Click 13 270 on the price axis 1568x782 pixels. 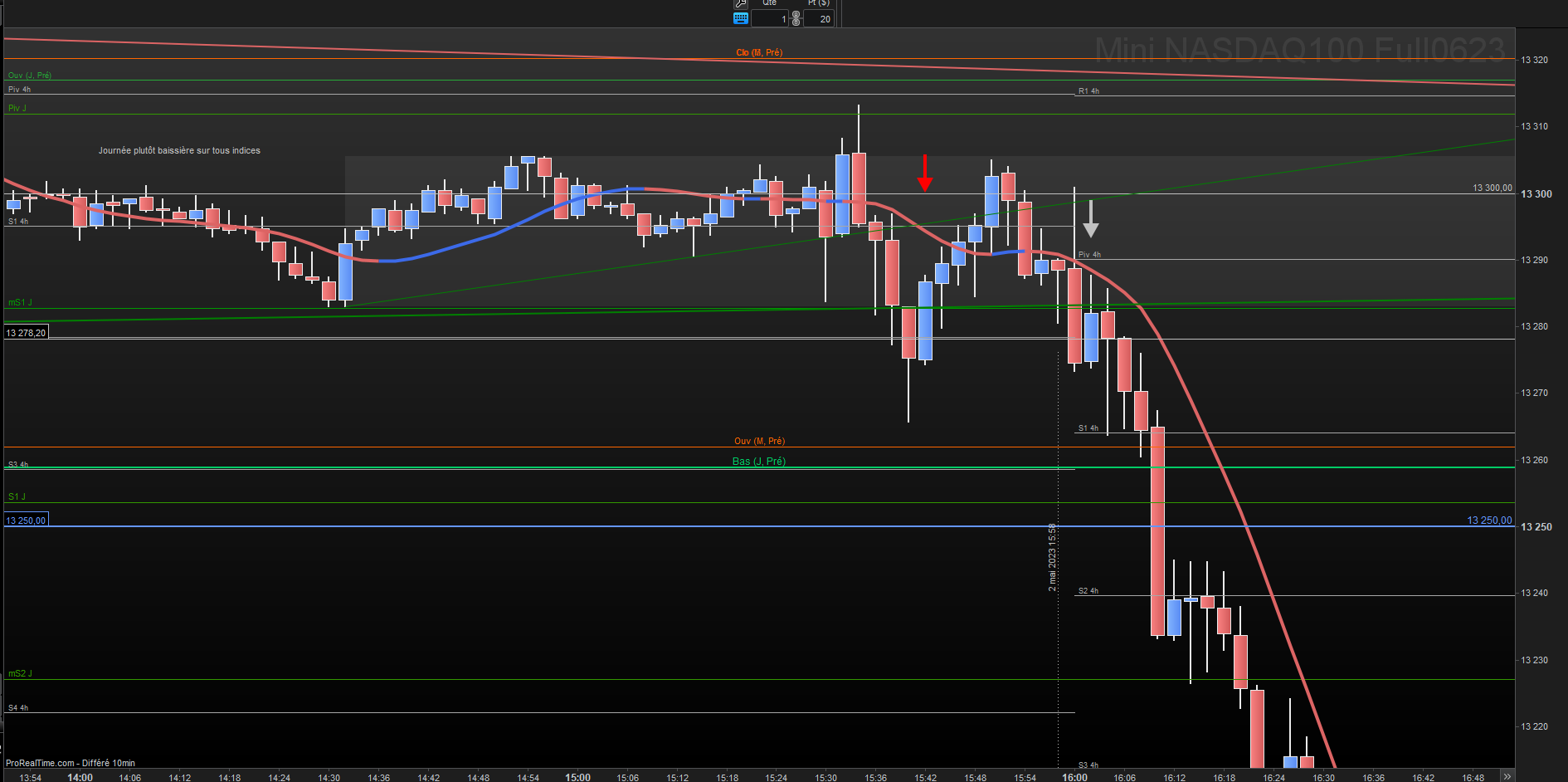(1534, 393)
